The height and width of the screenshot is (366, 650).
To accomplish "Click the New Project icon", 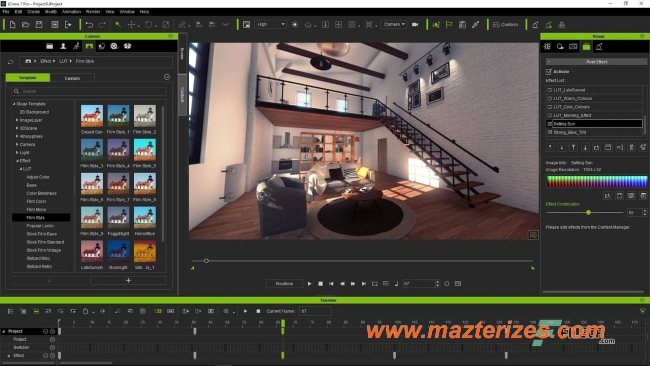I will tap(12, 25).
